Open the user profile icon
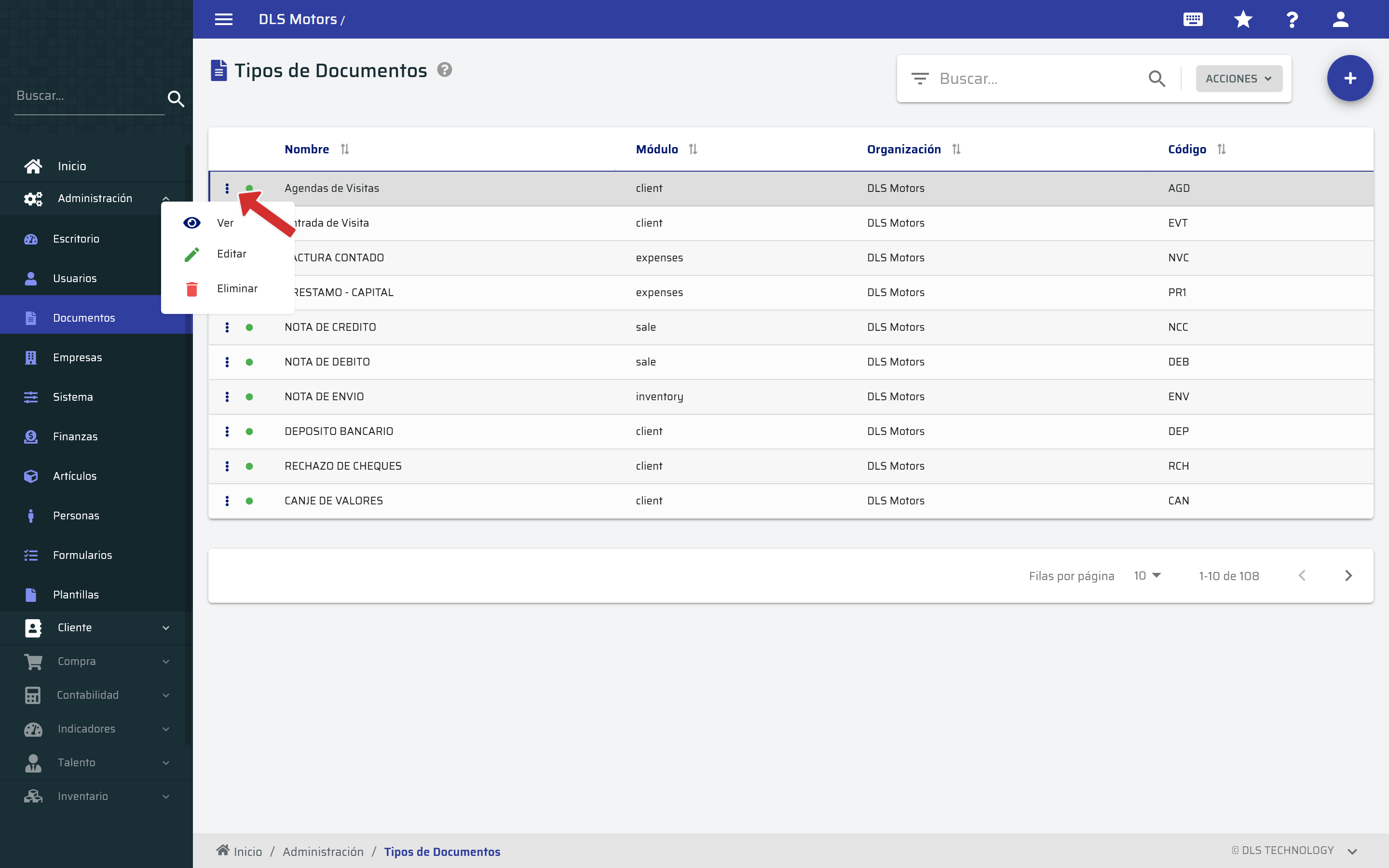The image size is (1389, 868). tap(1341, 19)
